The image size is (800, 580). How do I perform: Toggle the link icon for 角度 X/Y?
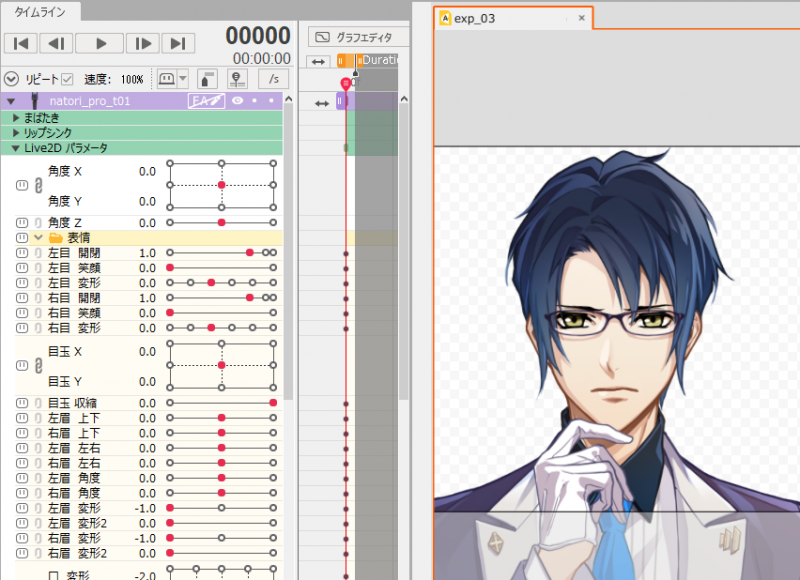(x=38, y=186)
